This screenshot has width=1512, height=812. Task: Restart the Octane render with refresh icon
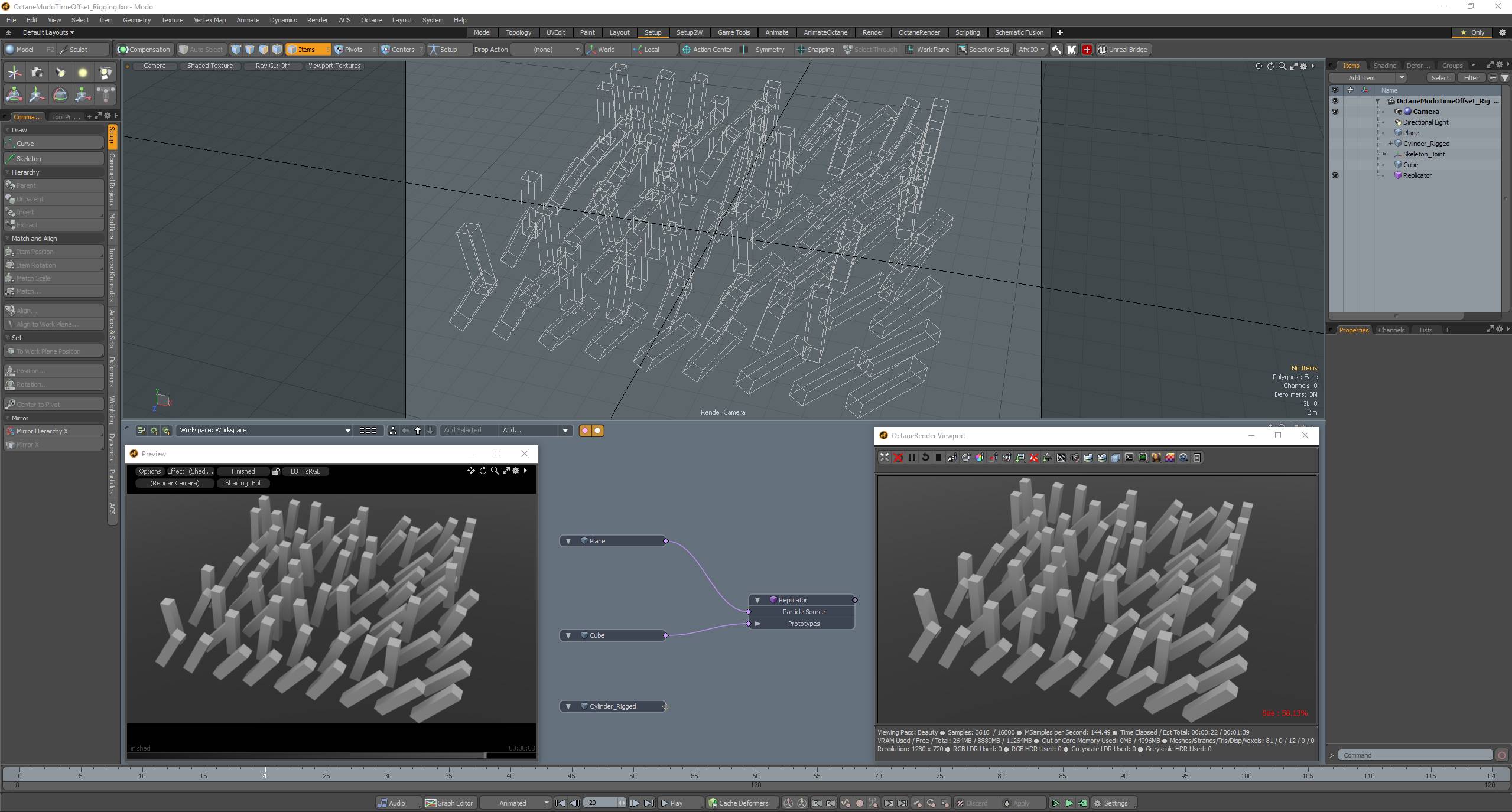[925, 458]
